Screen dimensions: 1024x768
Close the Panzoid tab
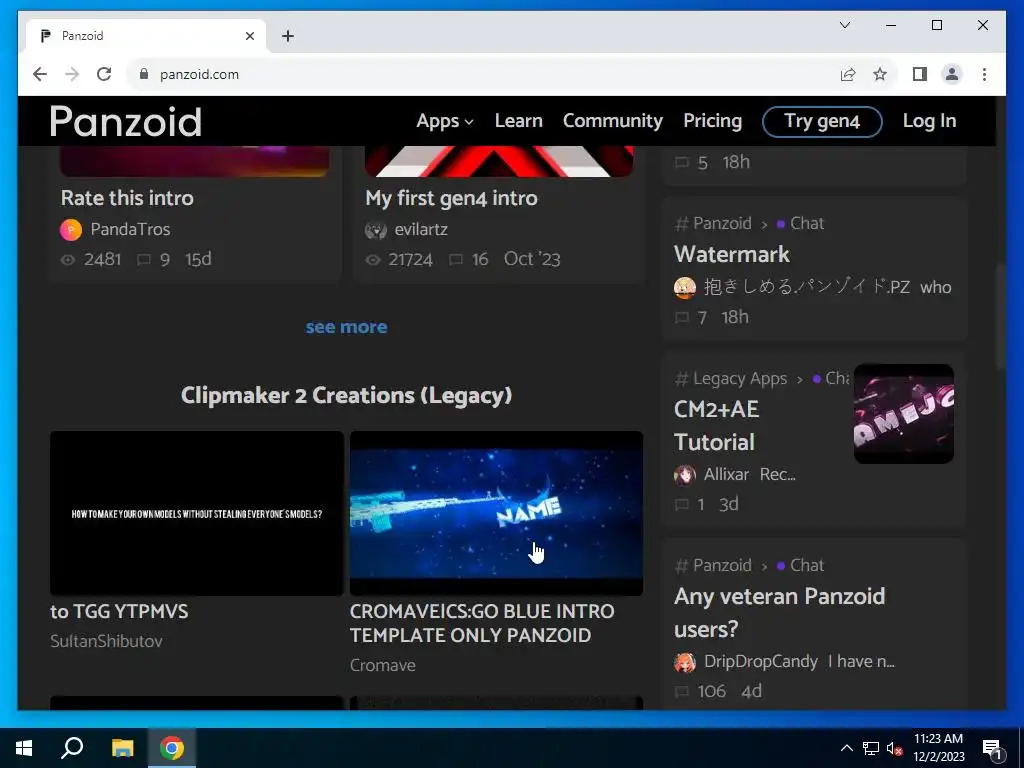point(249,36)
